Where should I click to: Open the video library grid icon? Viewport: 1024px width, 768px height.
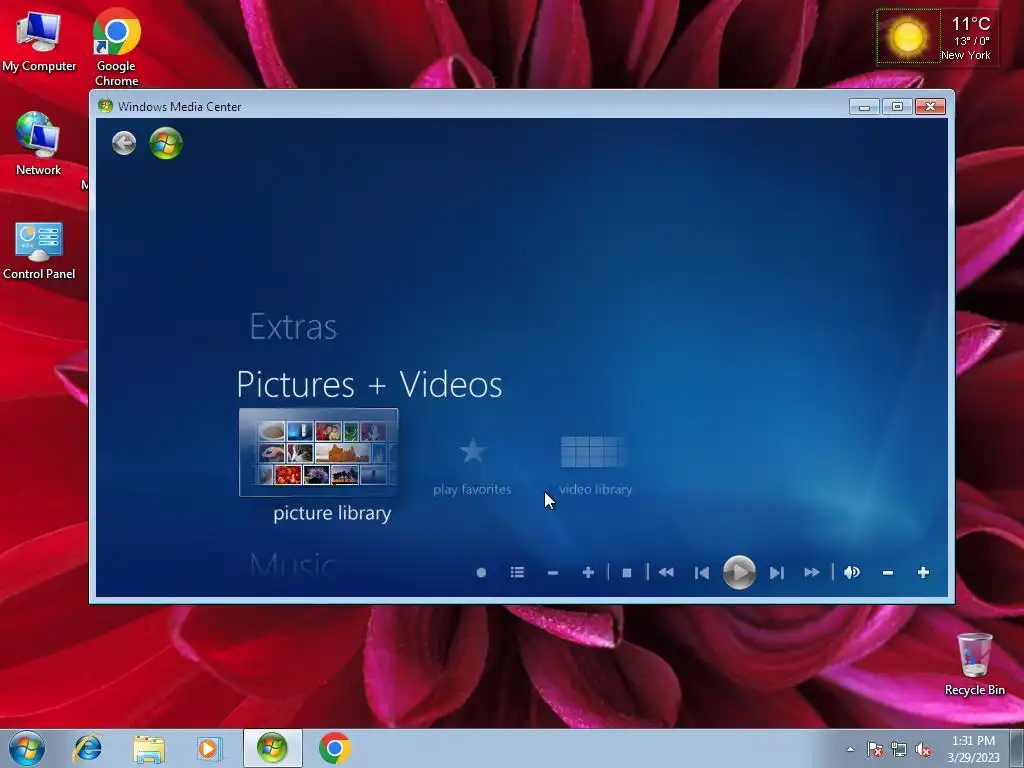click(x=594, y=451)
